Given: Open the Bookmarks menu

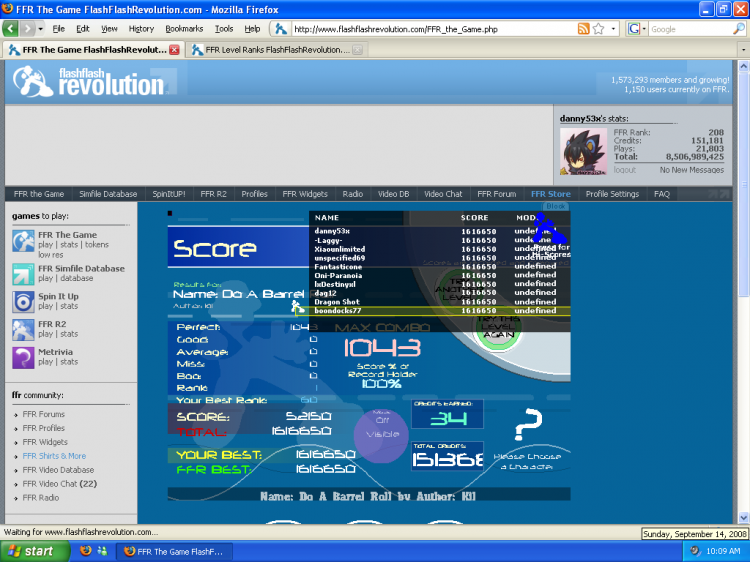Looking at the screenshot, I should 184,29.
